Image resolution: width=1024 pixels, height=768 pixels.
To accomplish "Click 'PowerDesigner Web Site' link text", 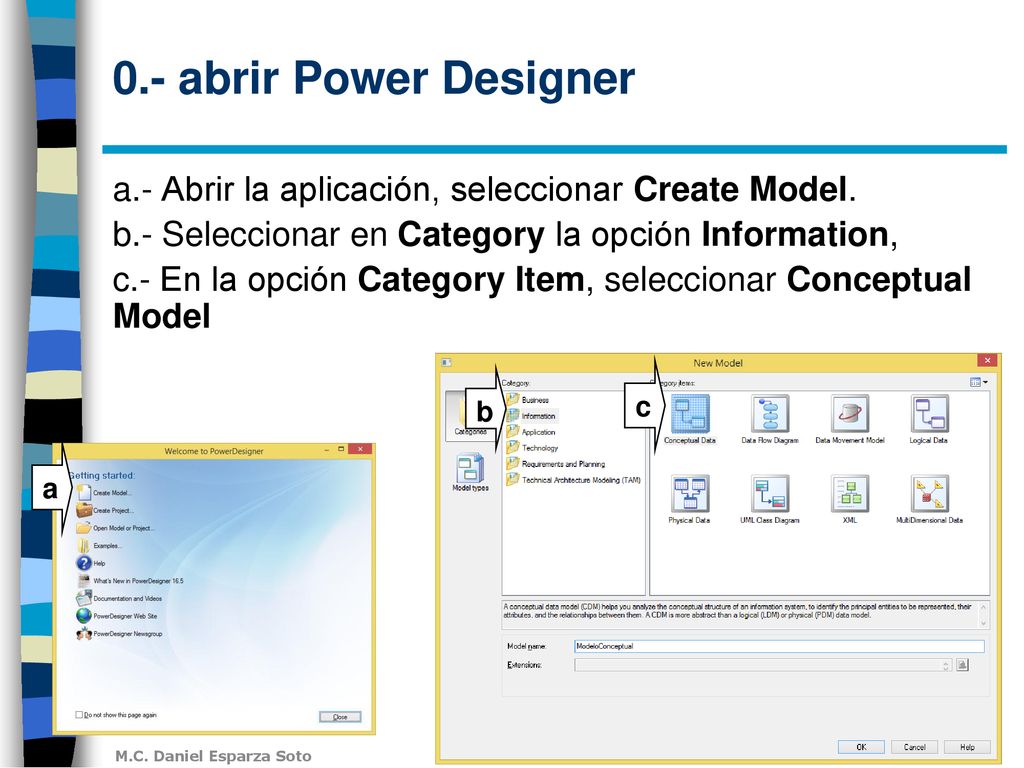I will click(x=125, y=616).
